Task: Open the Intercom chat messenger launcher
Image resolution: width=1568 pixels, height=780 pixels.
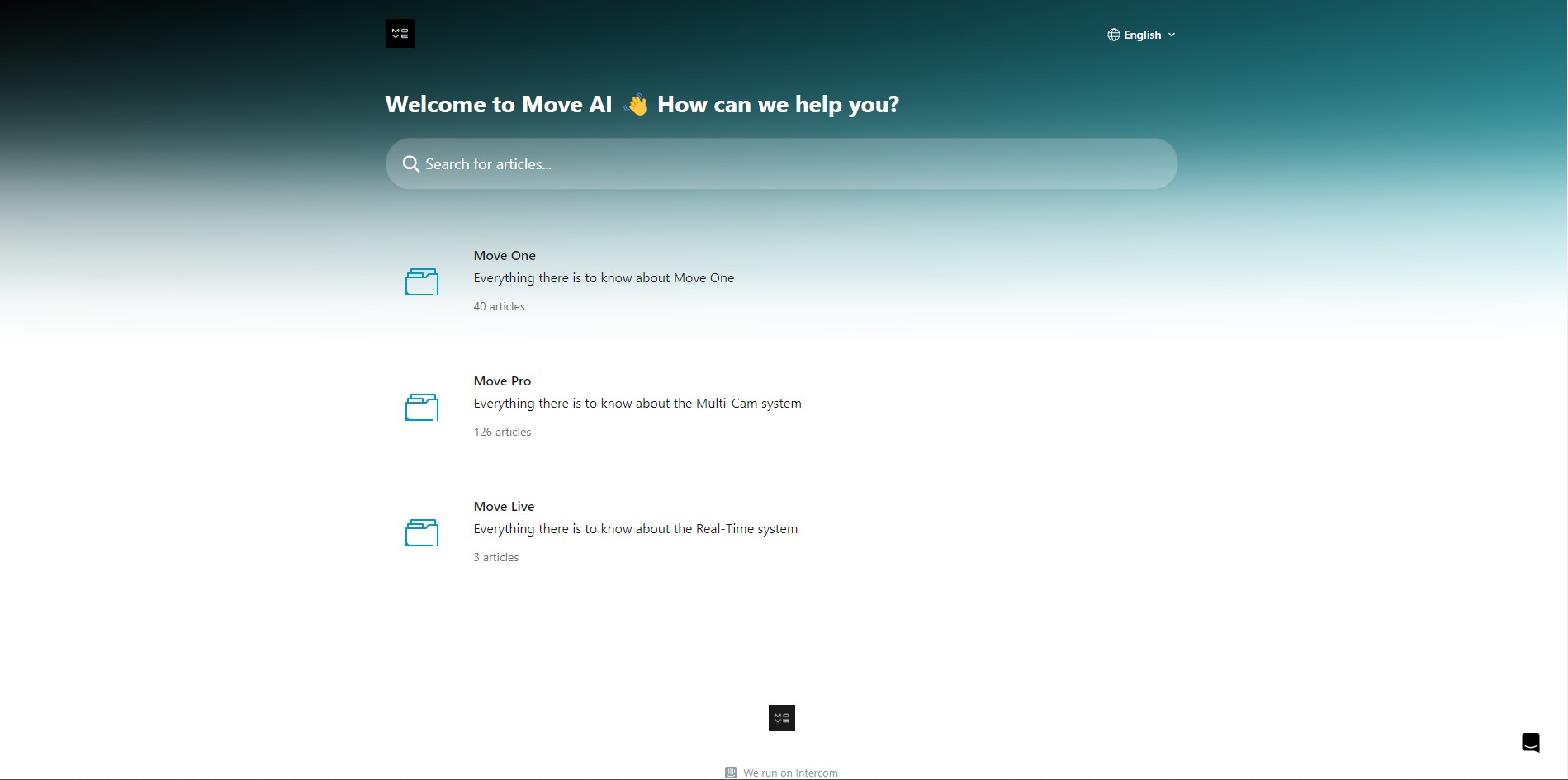Action: tap(1531, 742)
